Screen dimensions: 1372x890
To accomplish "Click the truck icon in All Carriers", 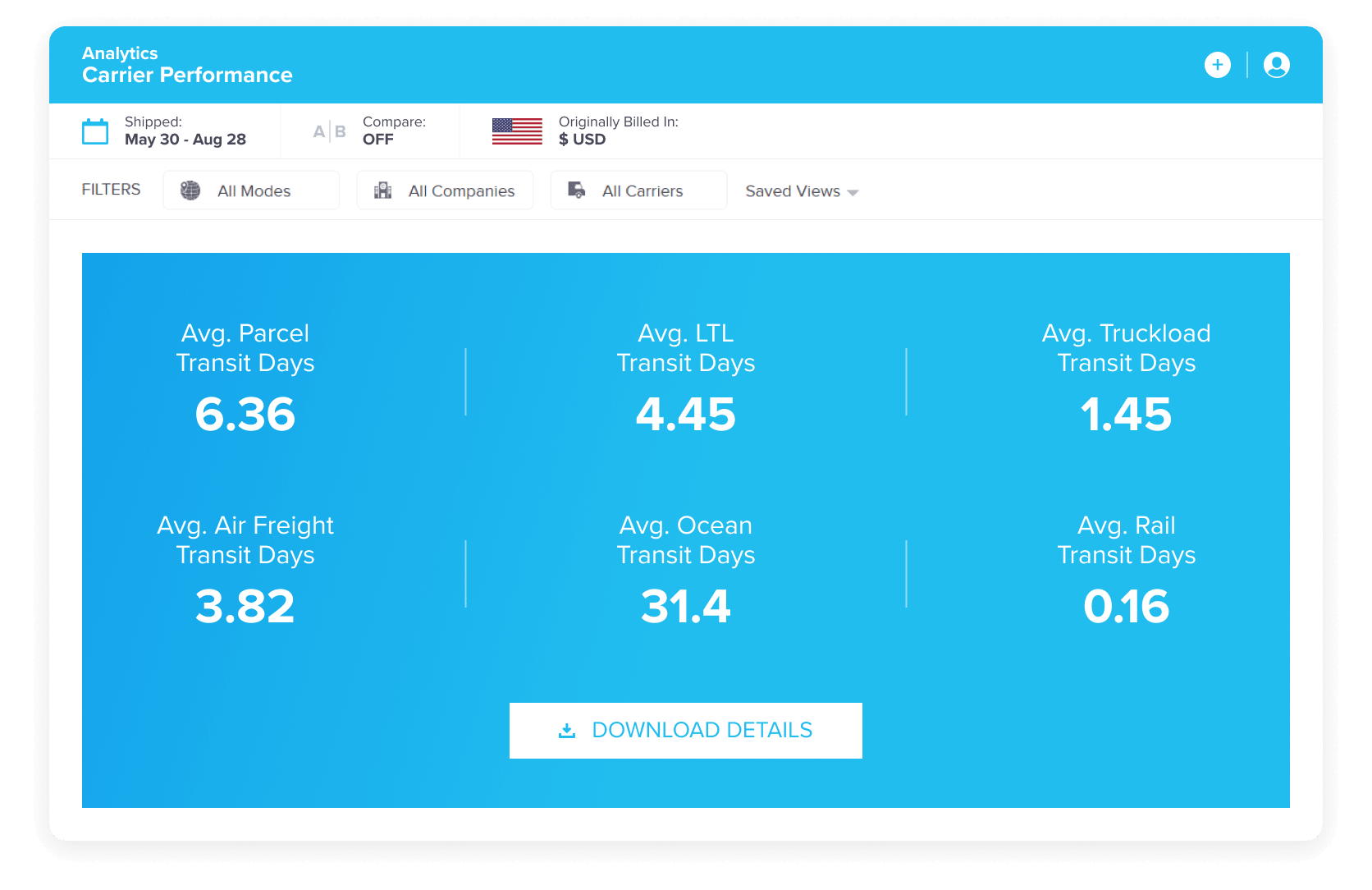I will pyautogui.click(x=577, y=190).
